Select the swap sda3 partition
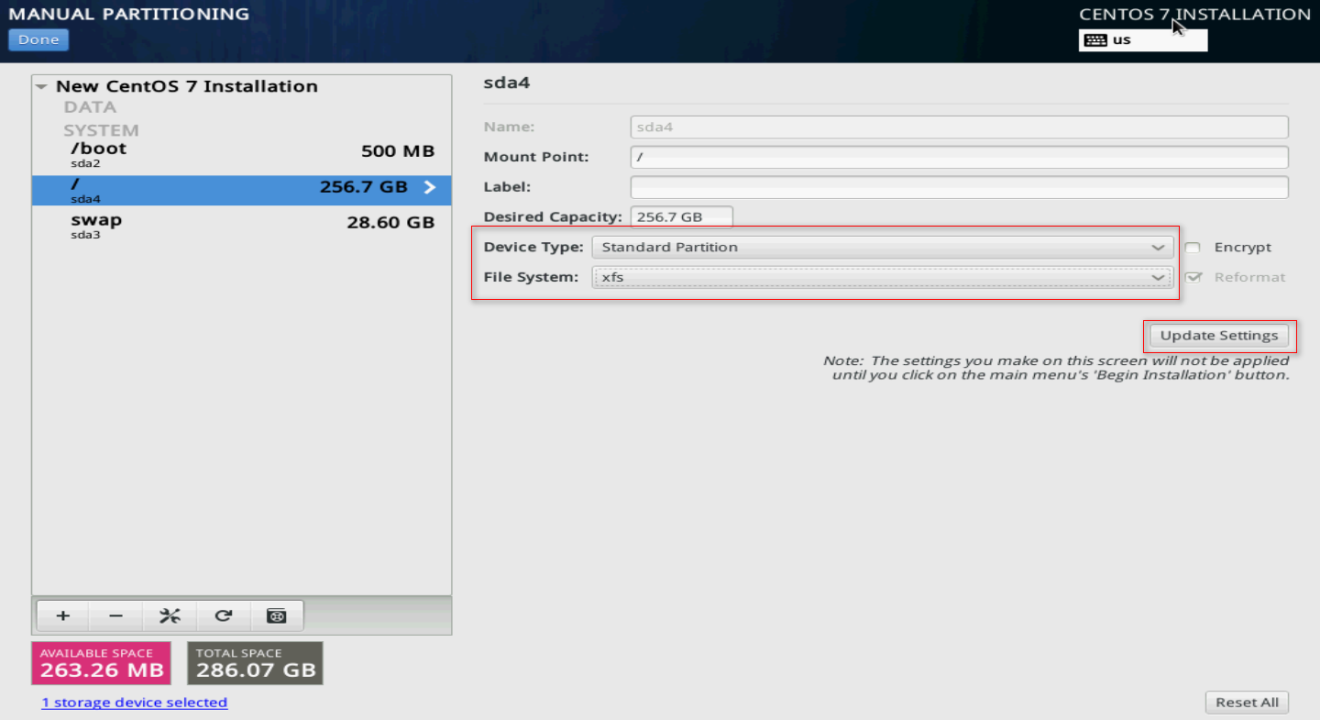 pos(242,225)
